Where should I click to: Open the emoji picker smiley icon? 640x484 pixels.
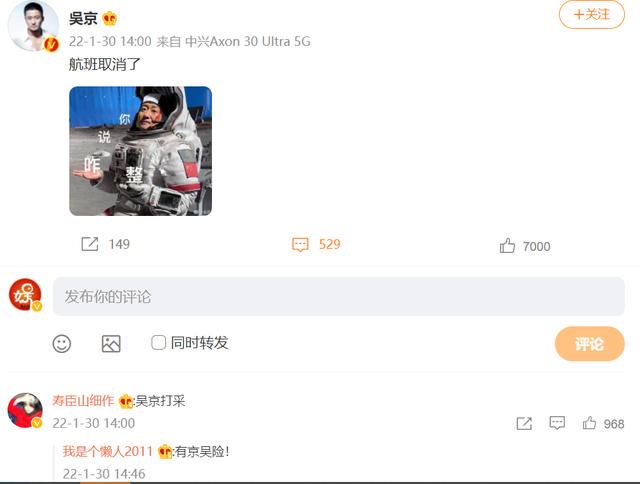62,344
